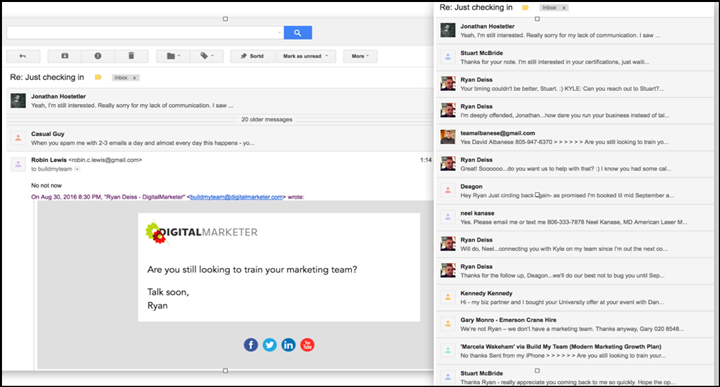The image size is (720, 387).
Task: Delete conversation with the trash icon
Action: pyautogui.click(x=131, y=56)
